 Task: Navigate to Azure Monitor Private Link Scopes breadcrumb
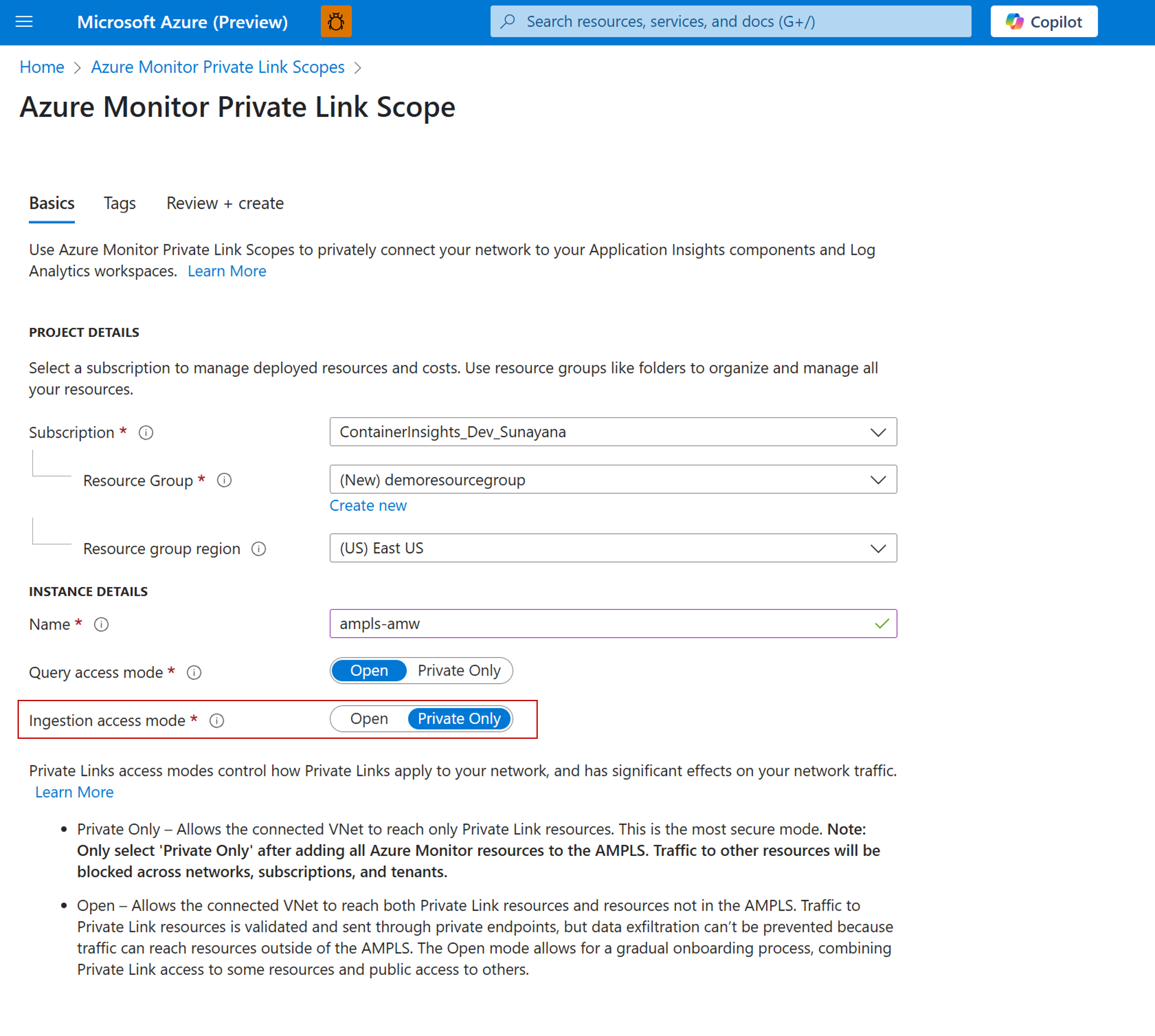(218, 67)
